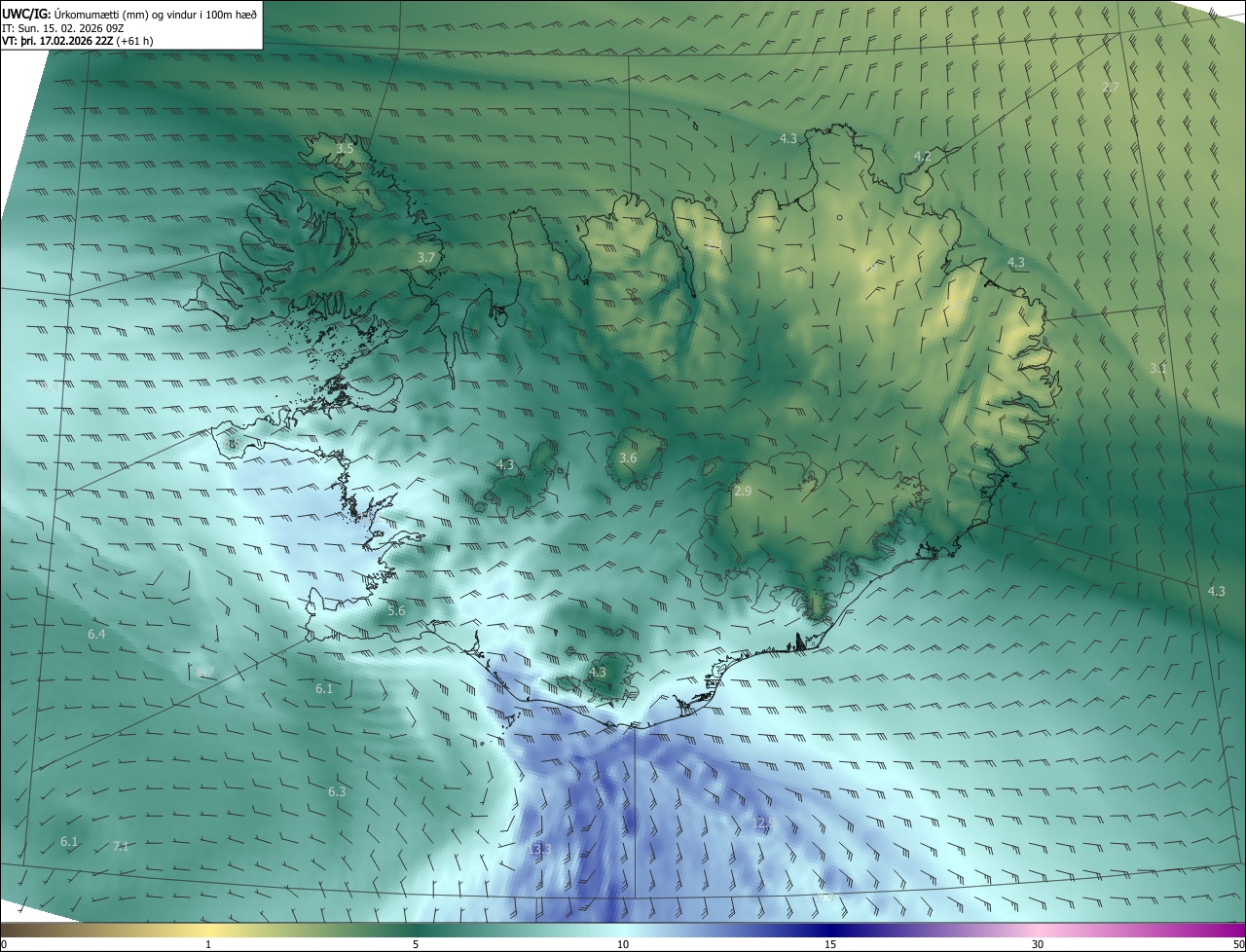Click the 15 tick label on color scale
The image size is (1246, 952).
tap(830, 944)
